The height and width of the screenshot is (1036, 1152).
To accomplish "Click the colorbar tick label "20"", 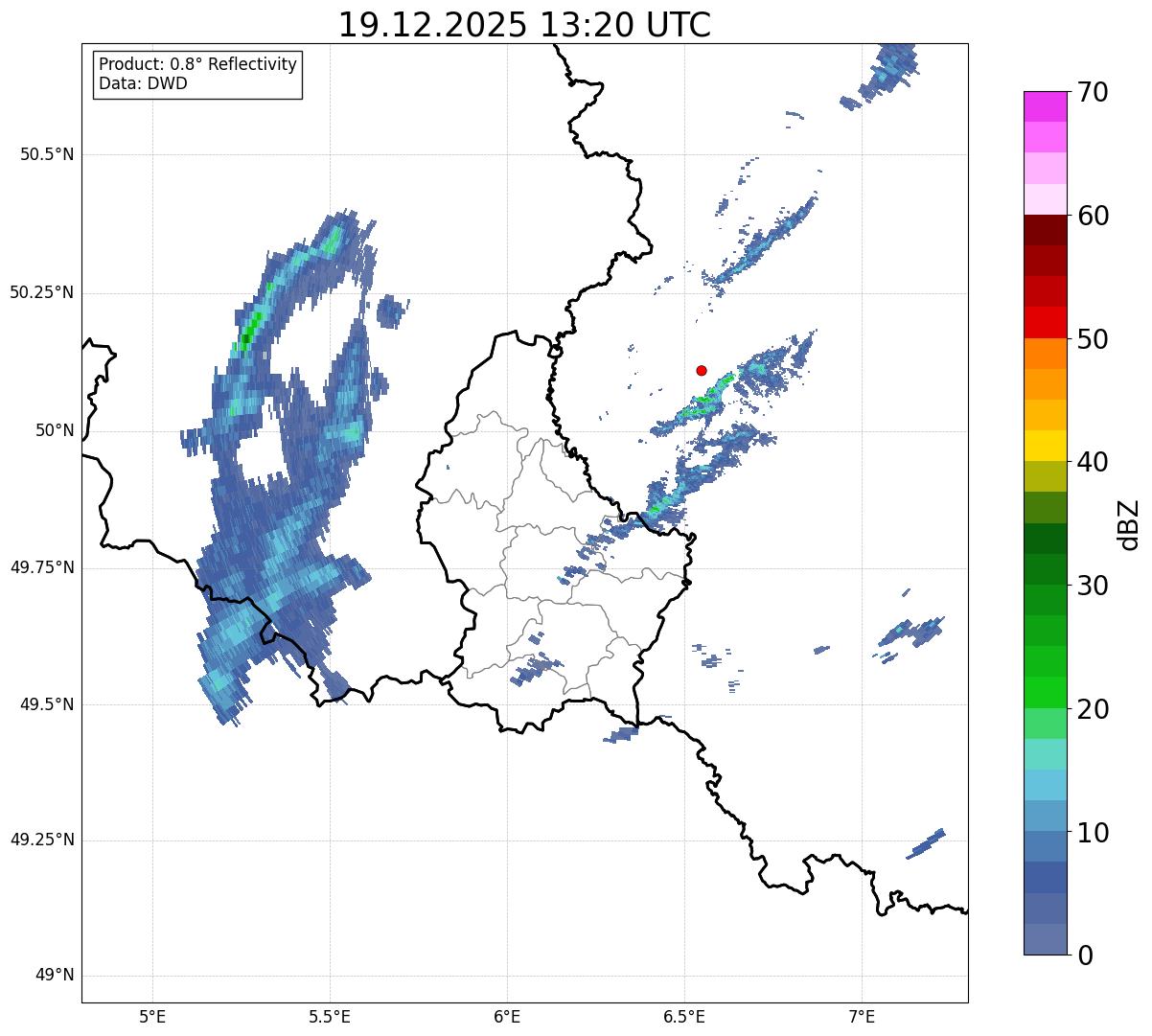I will (x=1093, y=709).
